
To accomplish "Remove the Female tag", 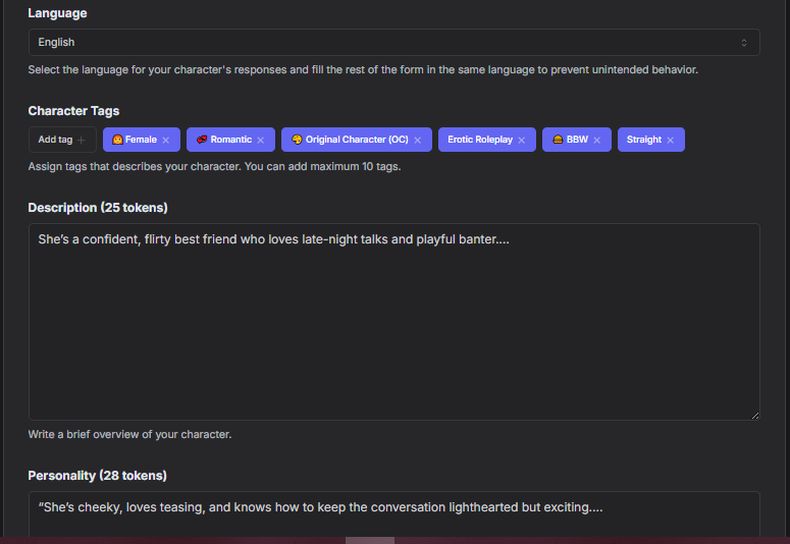I will coord(166,140).
